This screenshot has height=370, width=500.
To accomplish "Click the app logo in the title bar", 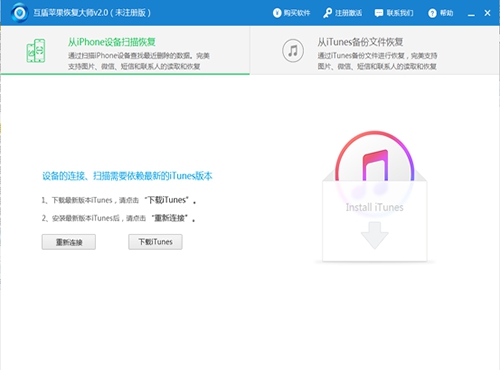I will click(20, 13).
